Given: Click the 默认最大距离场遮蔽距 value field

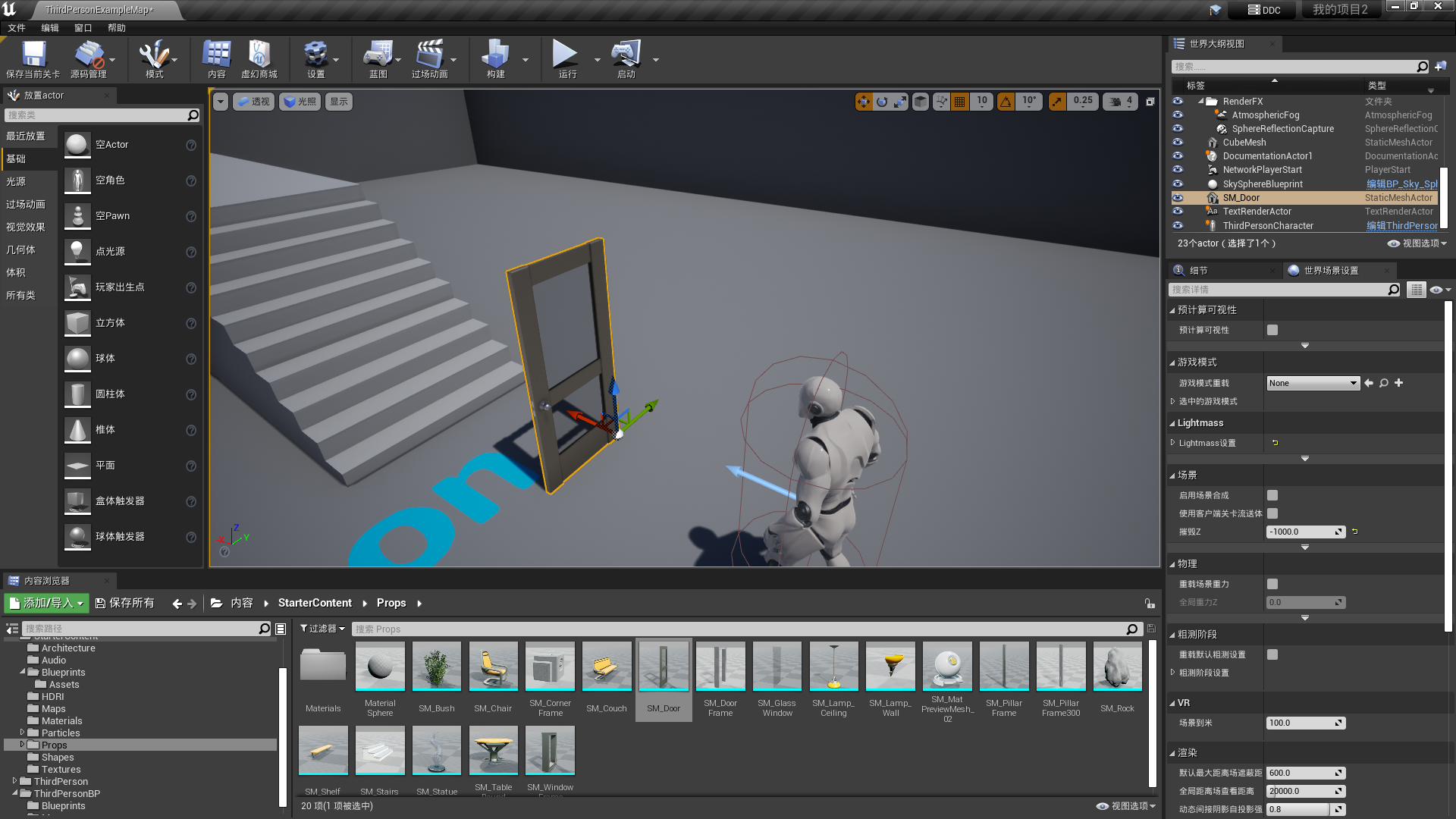Looking at the screenshot, I should tap(1305, 773).
